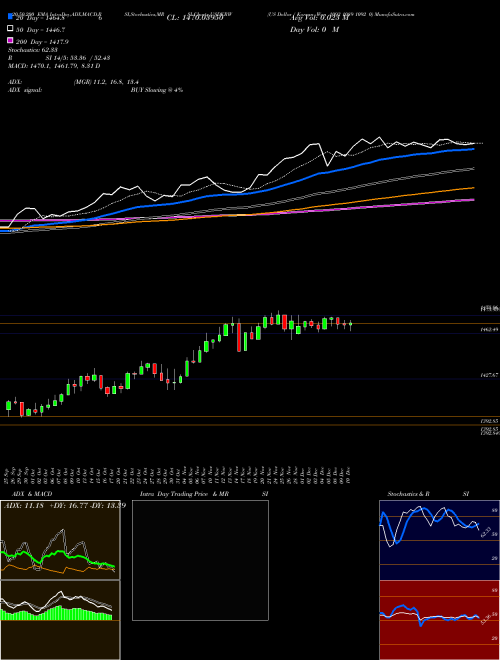
Task: Click the 'ADX signal:' label
Action: click(25, 90)
